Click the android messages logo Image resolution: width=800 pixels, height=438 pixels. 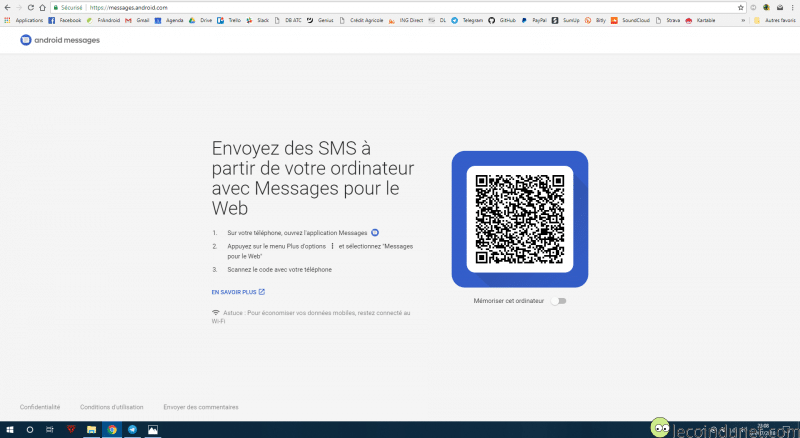pyautogui.click(x=60, y=40)
